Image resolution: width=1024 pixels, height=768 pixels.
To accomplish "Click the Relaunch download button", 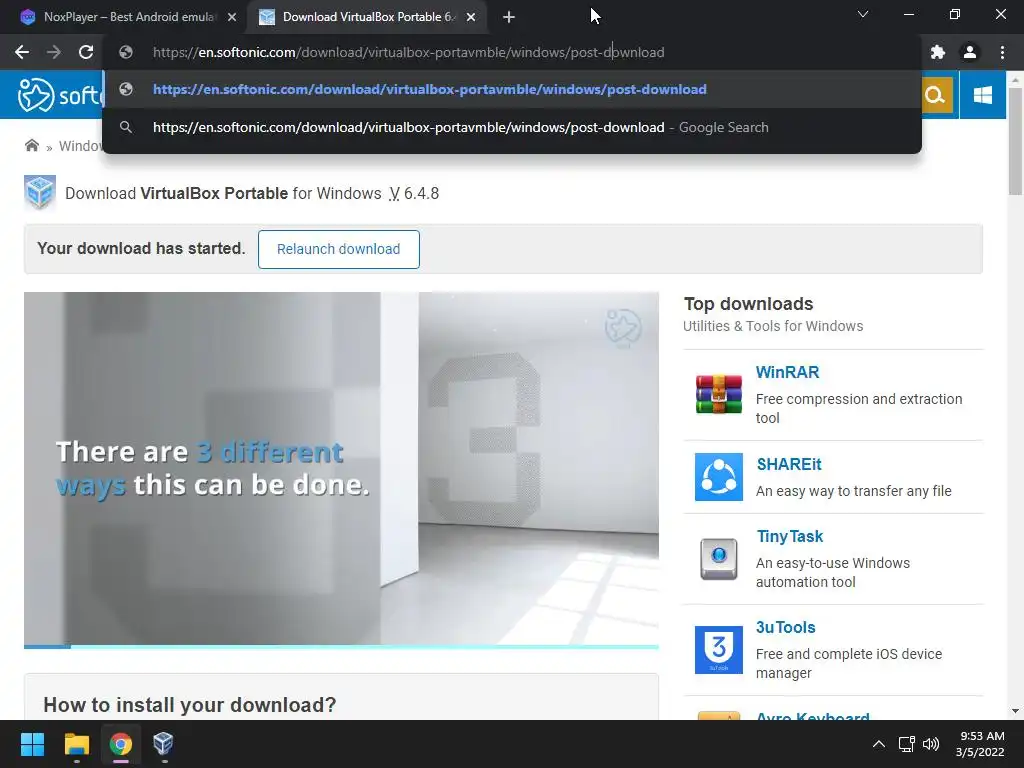I will tap(338, 249).
